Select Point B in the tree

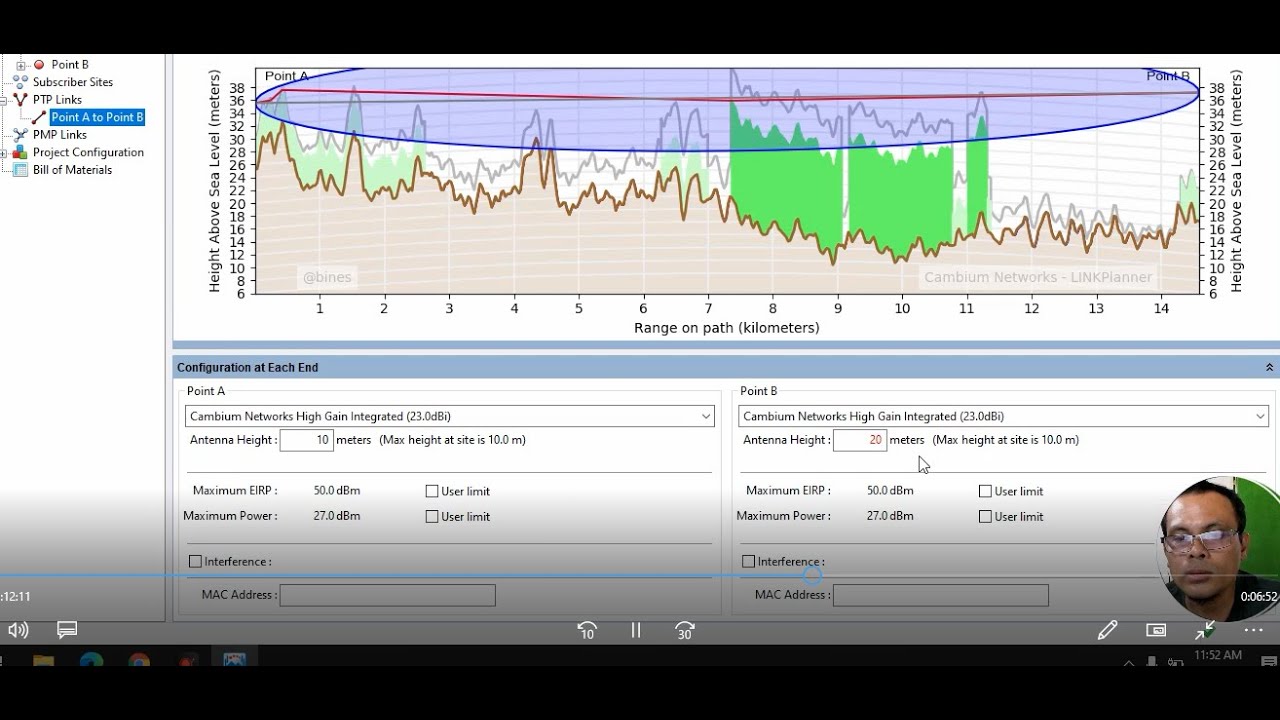pyautogui.click(x=70, y=65)
